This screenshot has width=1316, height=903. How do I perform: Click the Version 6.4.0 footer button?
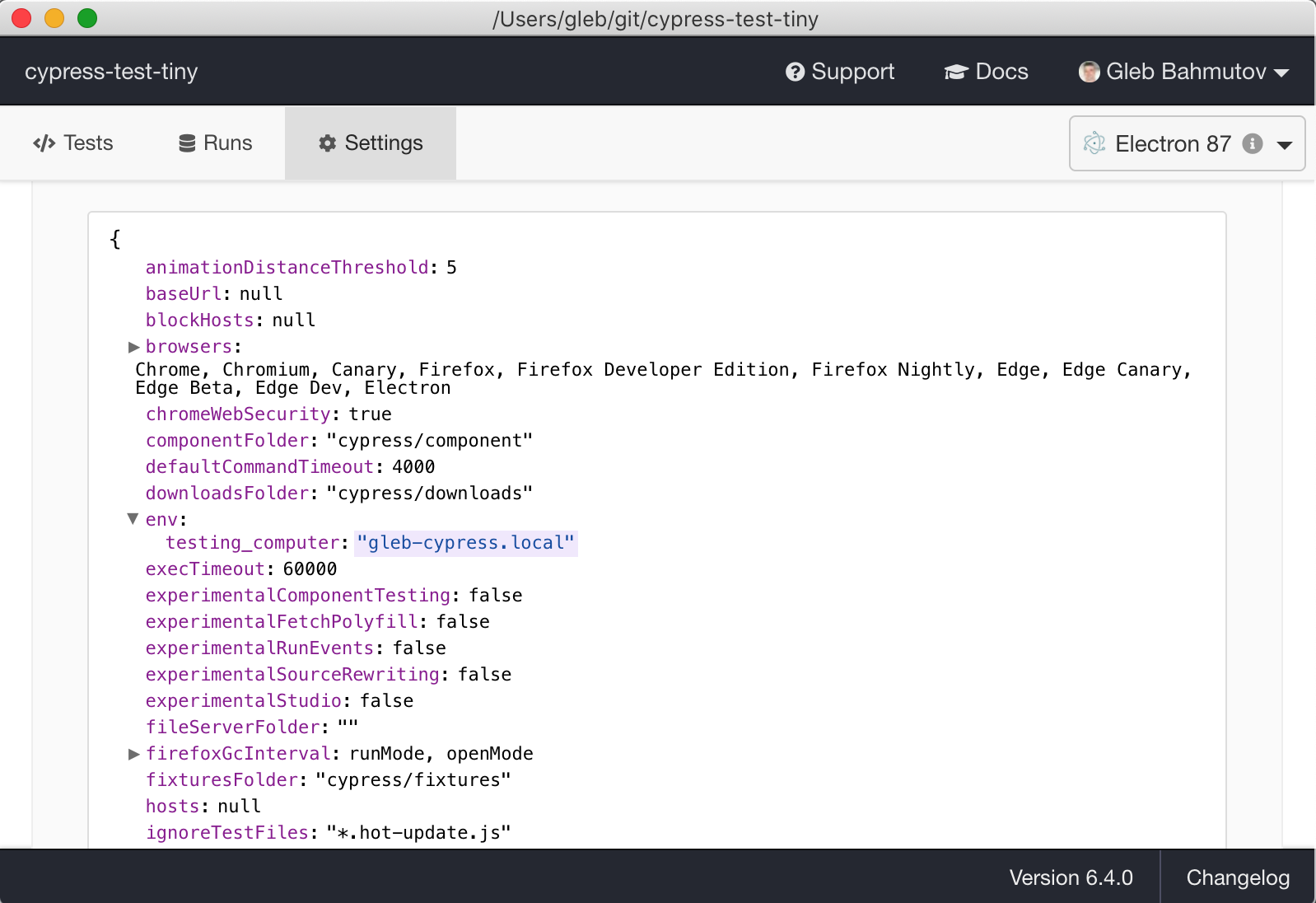tap(1071, 877)
